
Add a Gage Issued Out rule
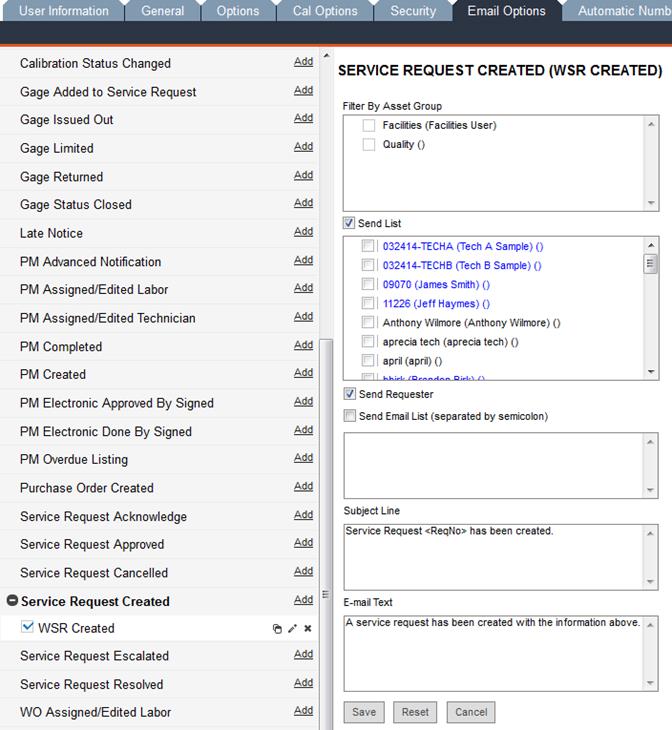click(304, 118)
